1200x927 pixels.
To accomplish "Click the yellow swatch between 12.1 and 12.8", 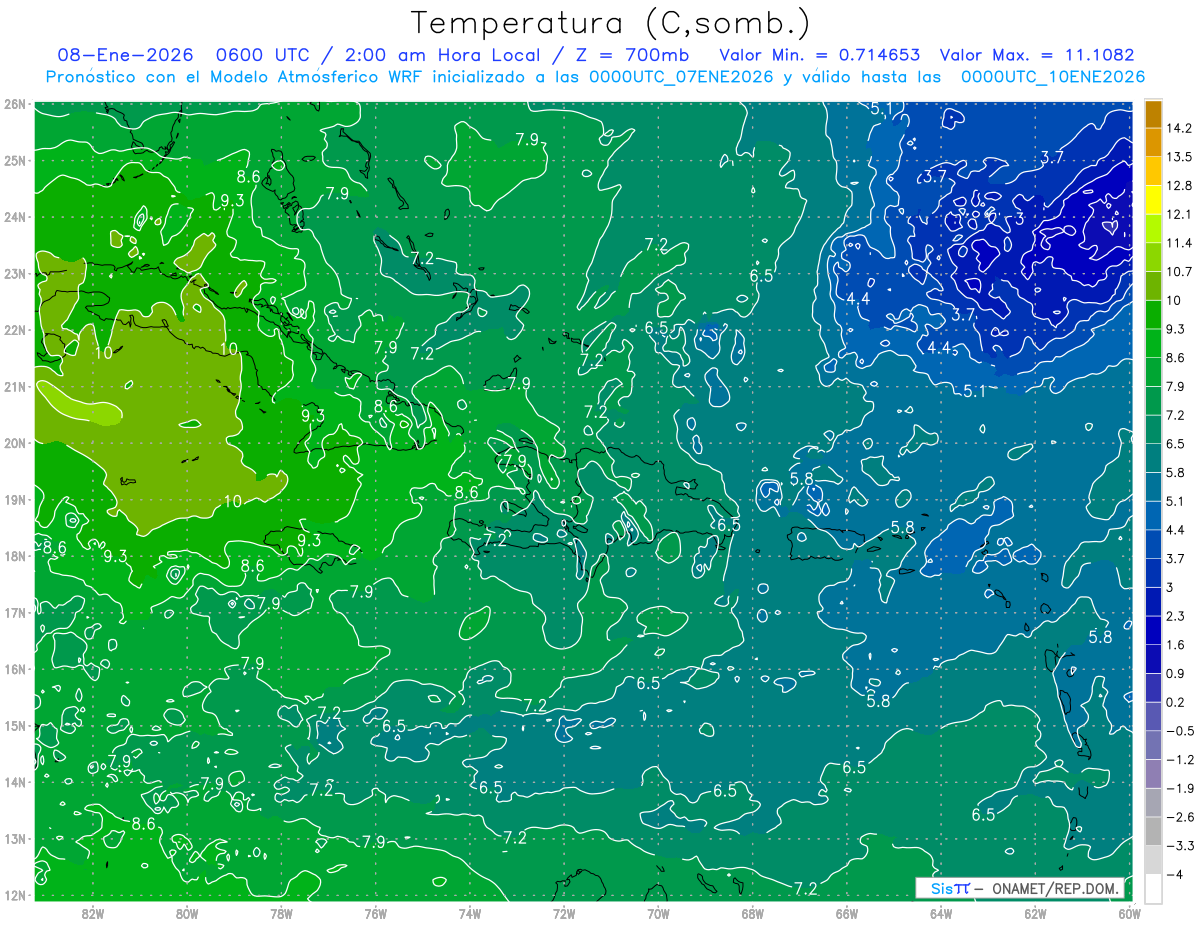I will point(1153,200).
